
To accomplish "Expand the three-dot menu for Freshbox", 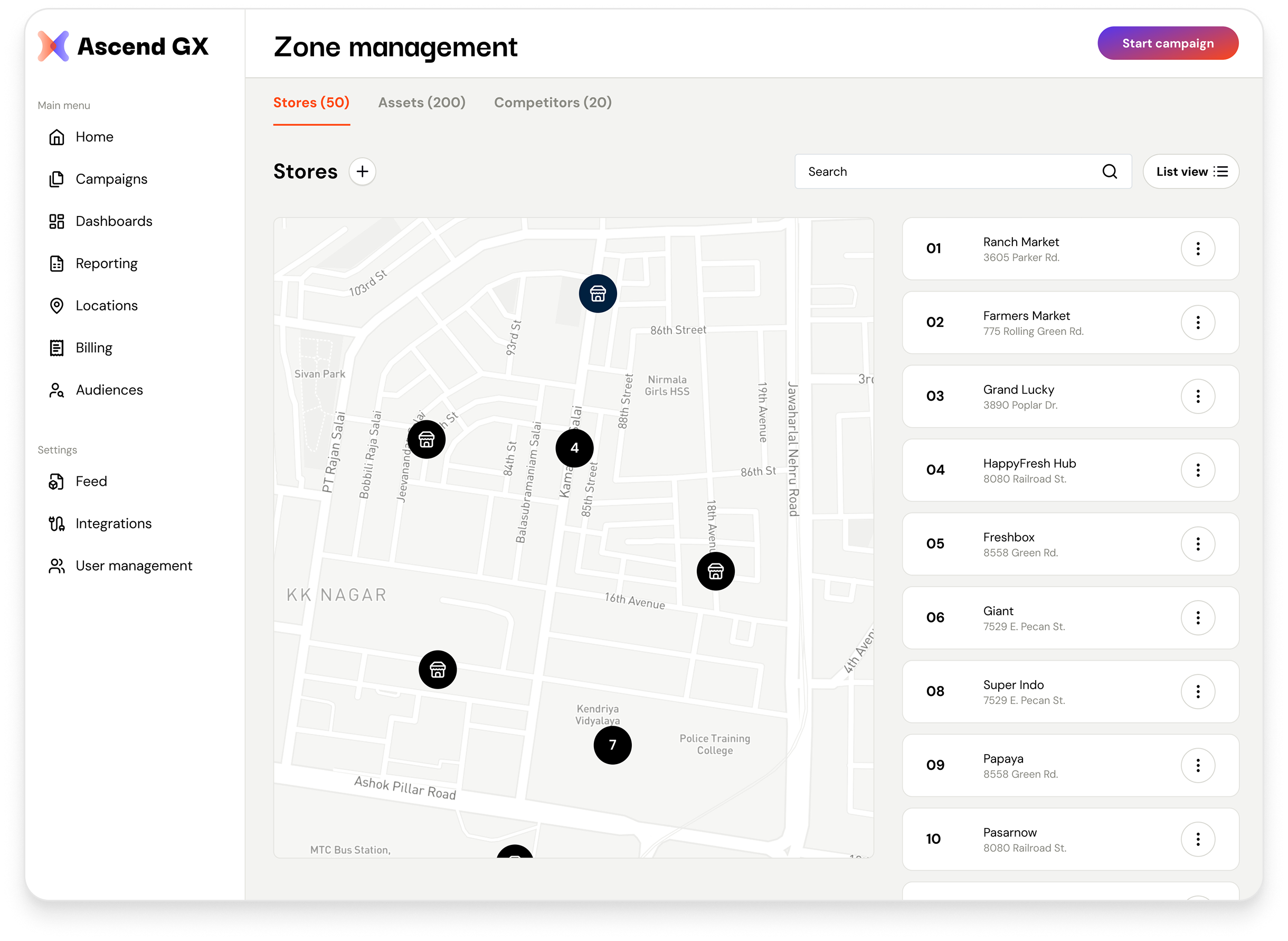I will (x=1197, y=544).
